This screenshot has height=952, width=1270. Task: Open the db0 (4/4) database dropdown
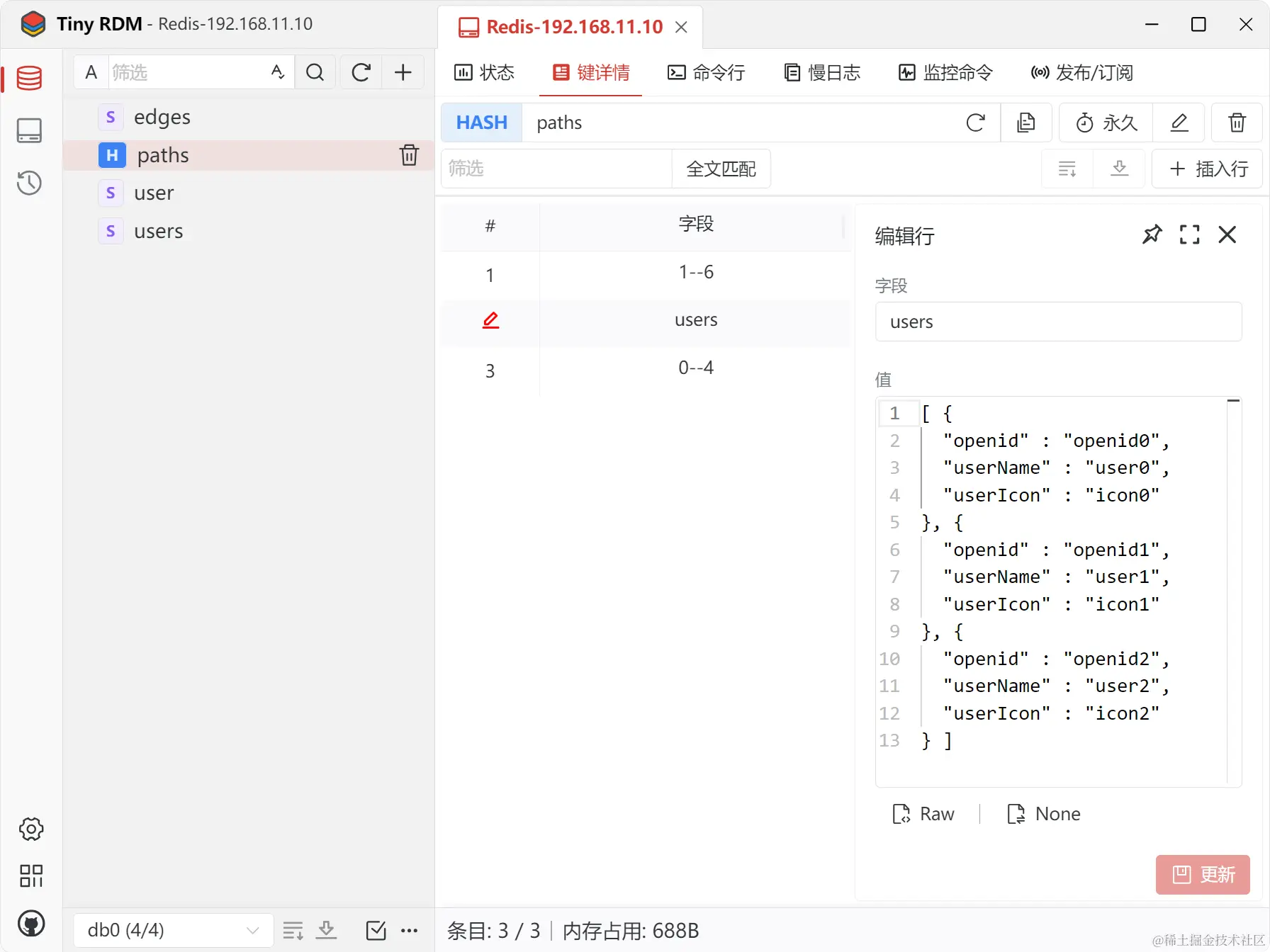coord(174,930)
